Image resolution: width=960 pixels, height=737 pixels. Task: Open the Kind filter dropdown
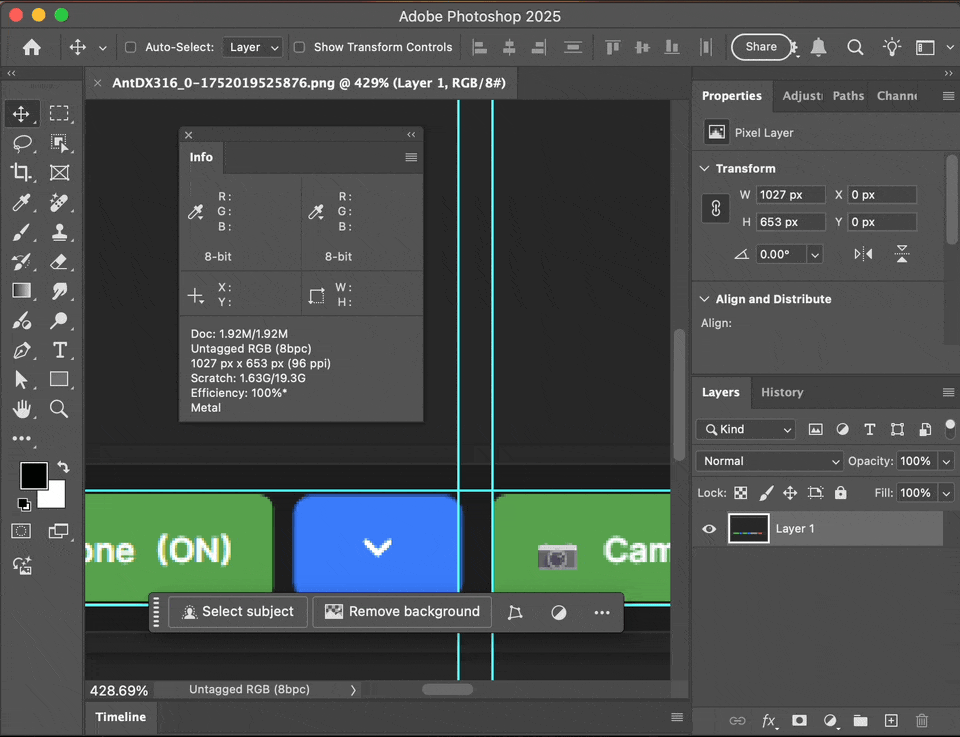click(745, 428)
